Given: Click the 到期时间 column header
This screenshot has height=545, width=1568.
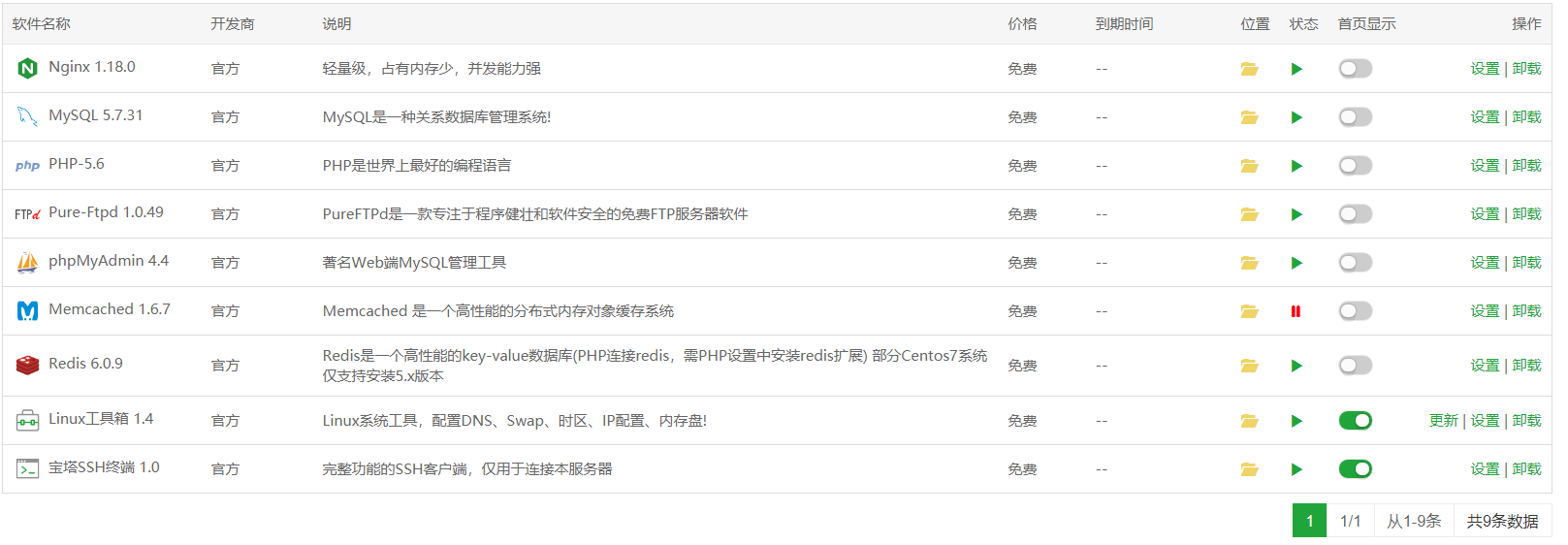Looking at the screenshot, I should pyautogui.click(x=1125, y=24).
